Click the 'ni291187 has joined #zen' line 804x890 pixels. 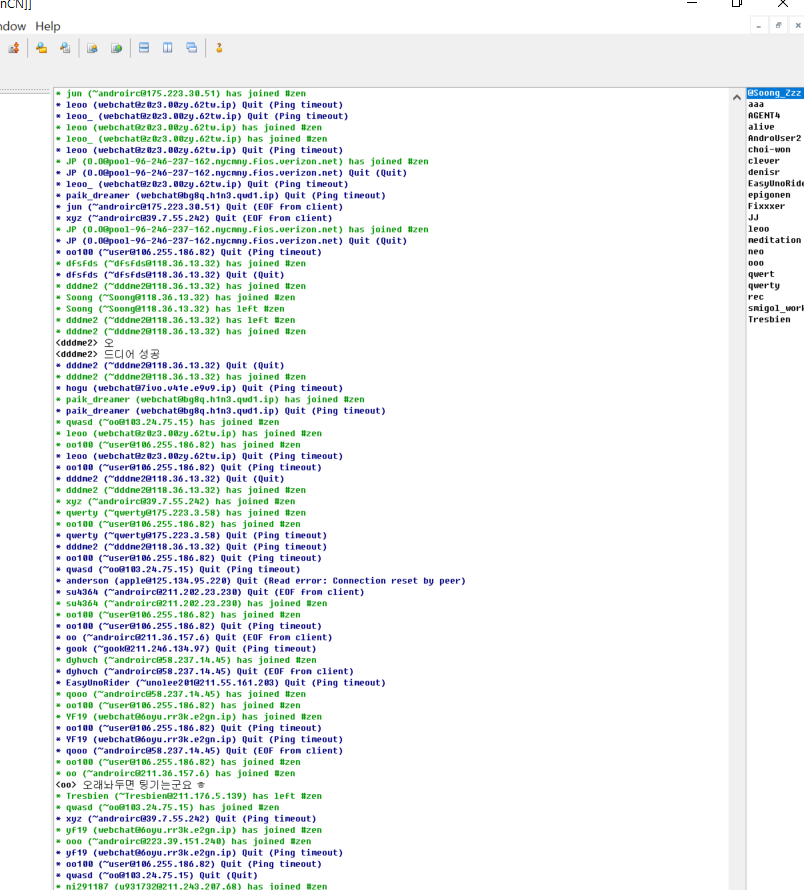191,886
